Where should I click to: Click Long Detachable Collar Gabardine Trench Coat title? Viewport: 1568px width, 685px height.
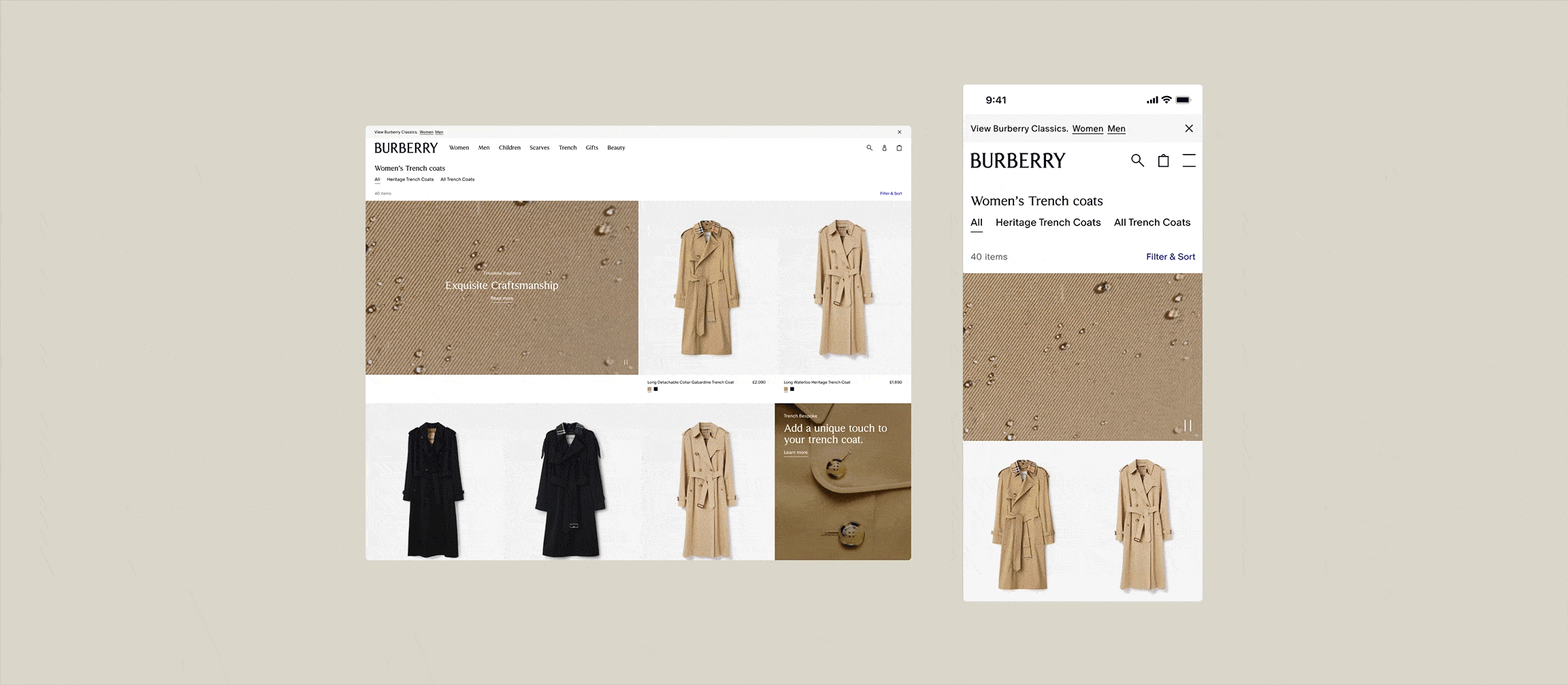tap(691, 382)
